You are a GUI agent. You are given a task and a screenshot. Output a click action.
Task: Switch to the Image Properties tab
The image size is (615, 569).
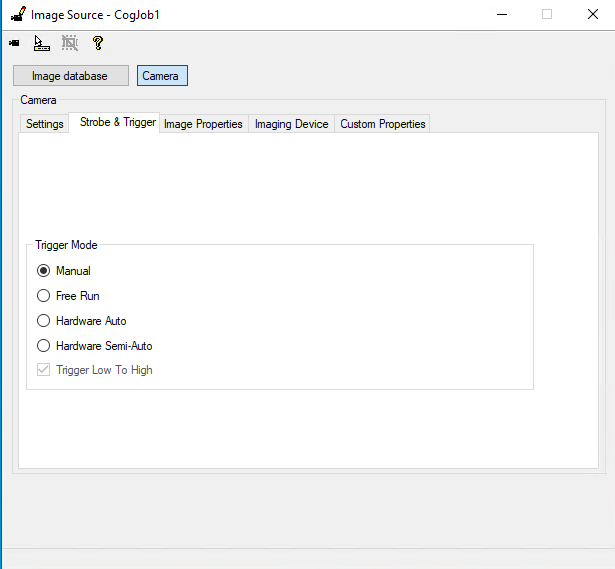[203, 124]
